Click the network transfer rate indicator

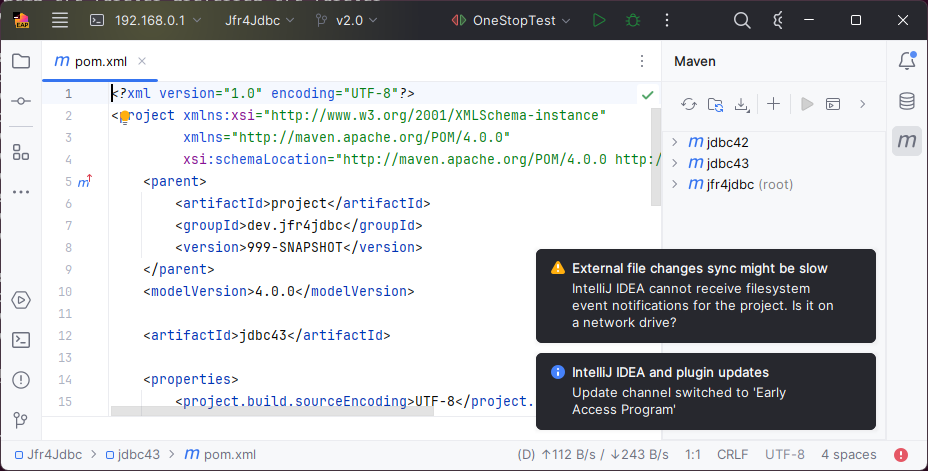coord(593,454)
